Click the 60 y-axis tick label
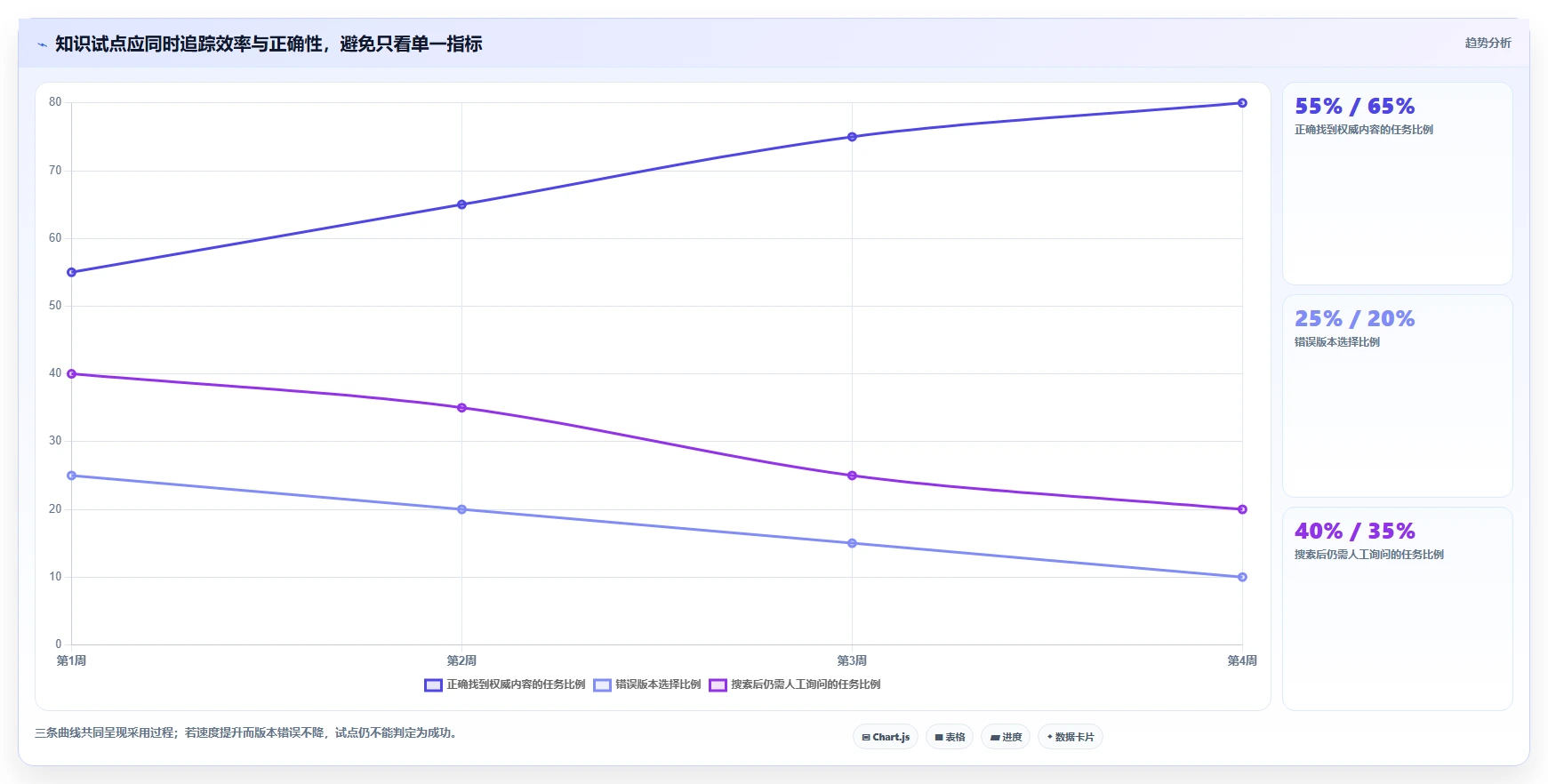The image size is (1548, 784). coord(55,237)
